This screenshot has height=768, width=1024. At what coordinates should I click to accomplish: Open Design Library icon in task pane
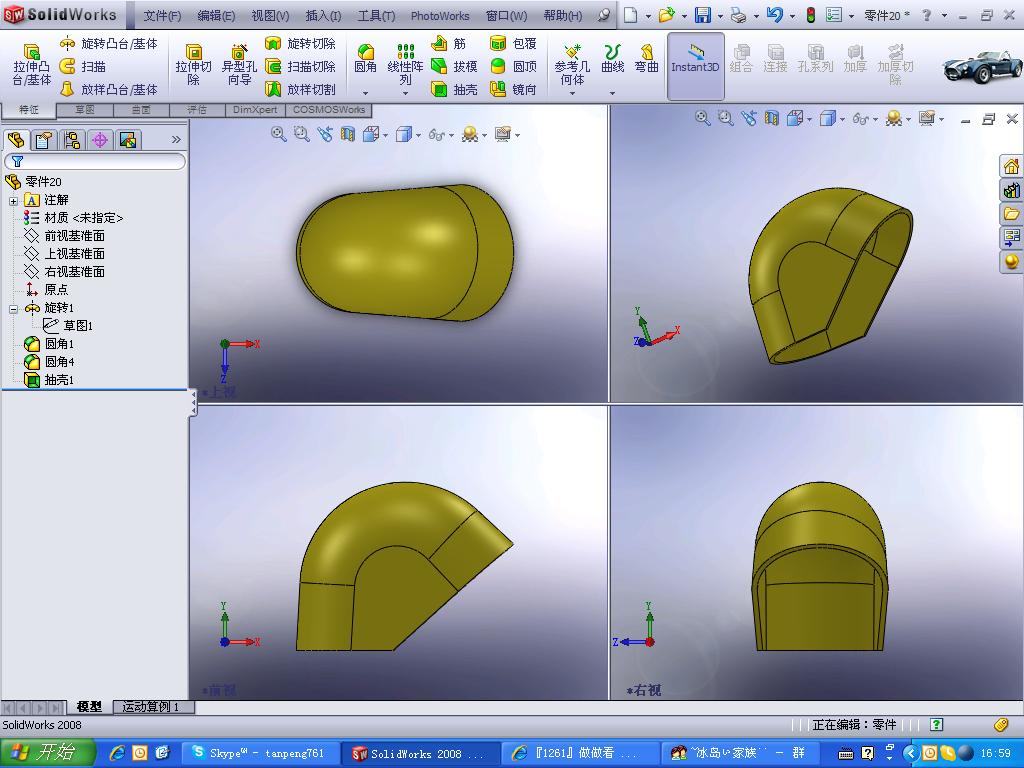coord(1012,190)
